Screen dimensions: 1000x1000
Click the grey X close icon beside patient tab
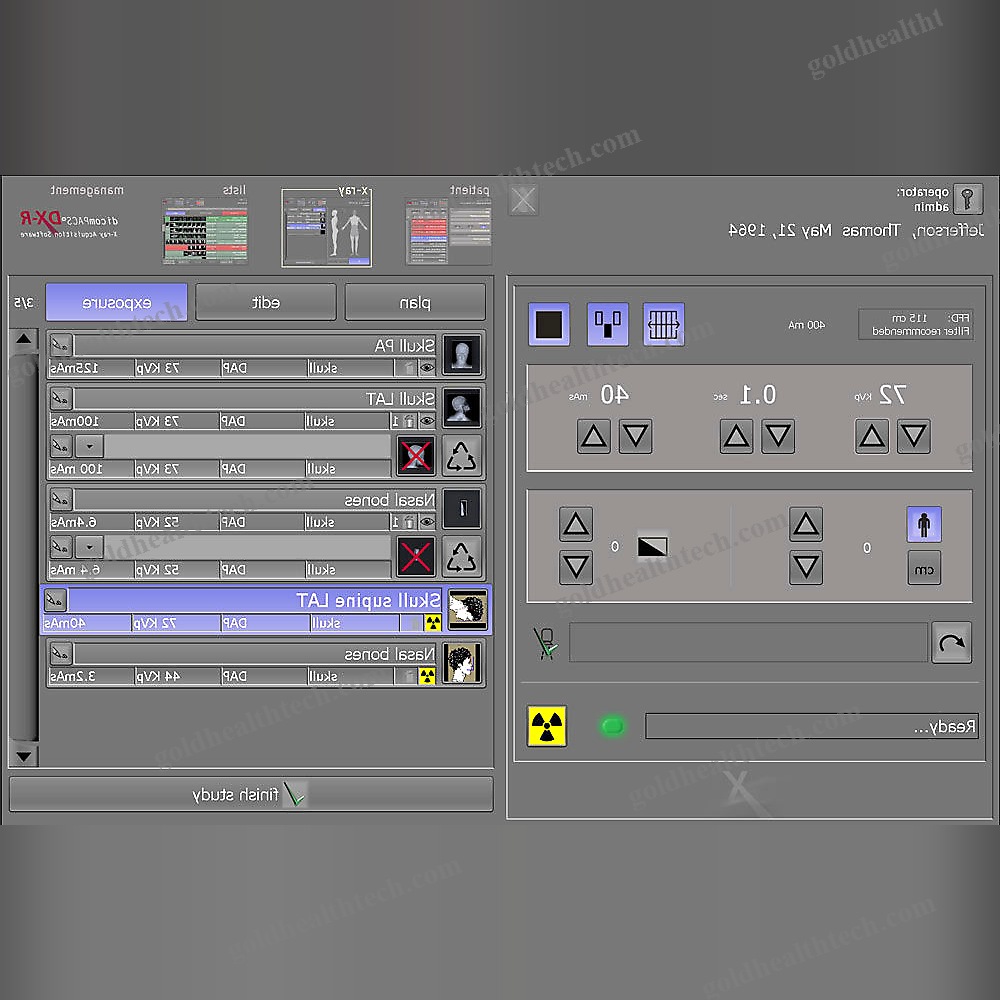click(523, 200)
